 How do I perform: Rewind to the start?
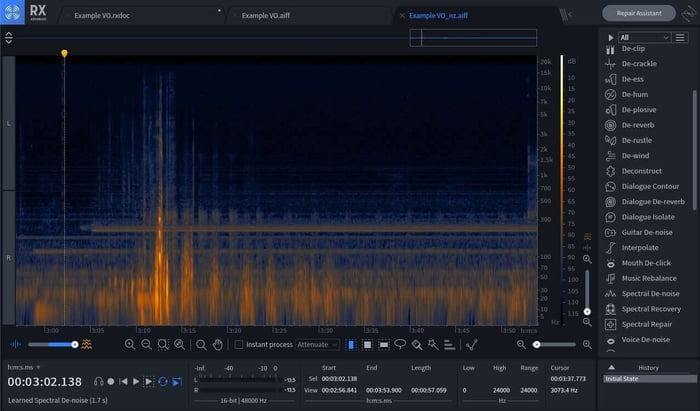[x=123, y=382]
